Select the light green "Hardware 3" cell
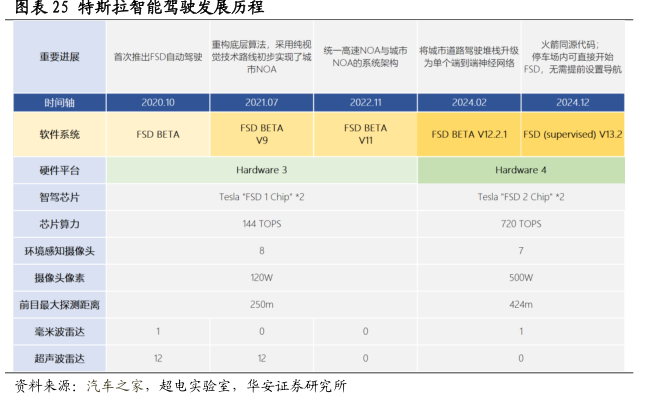Screen dimensions: 645x401 [261, 171]
